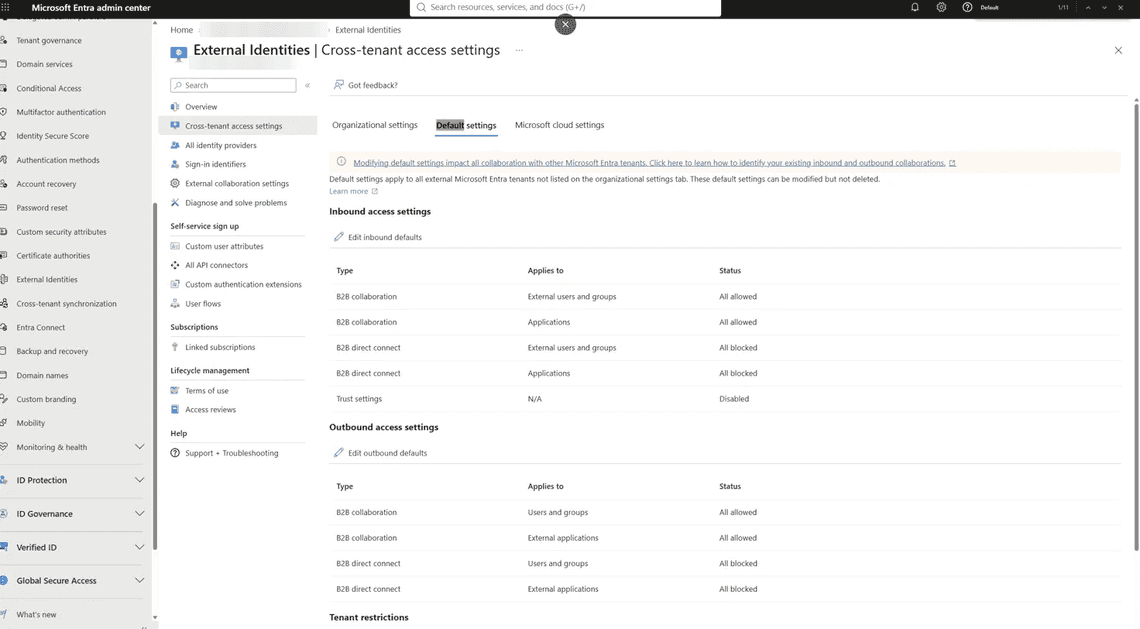
Task: Collapse the blade menu with double chevron
Action: (x=308, y=85)
